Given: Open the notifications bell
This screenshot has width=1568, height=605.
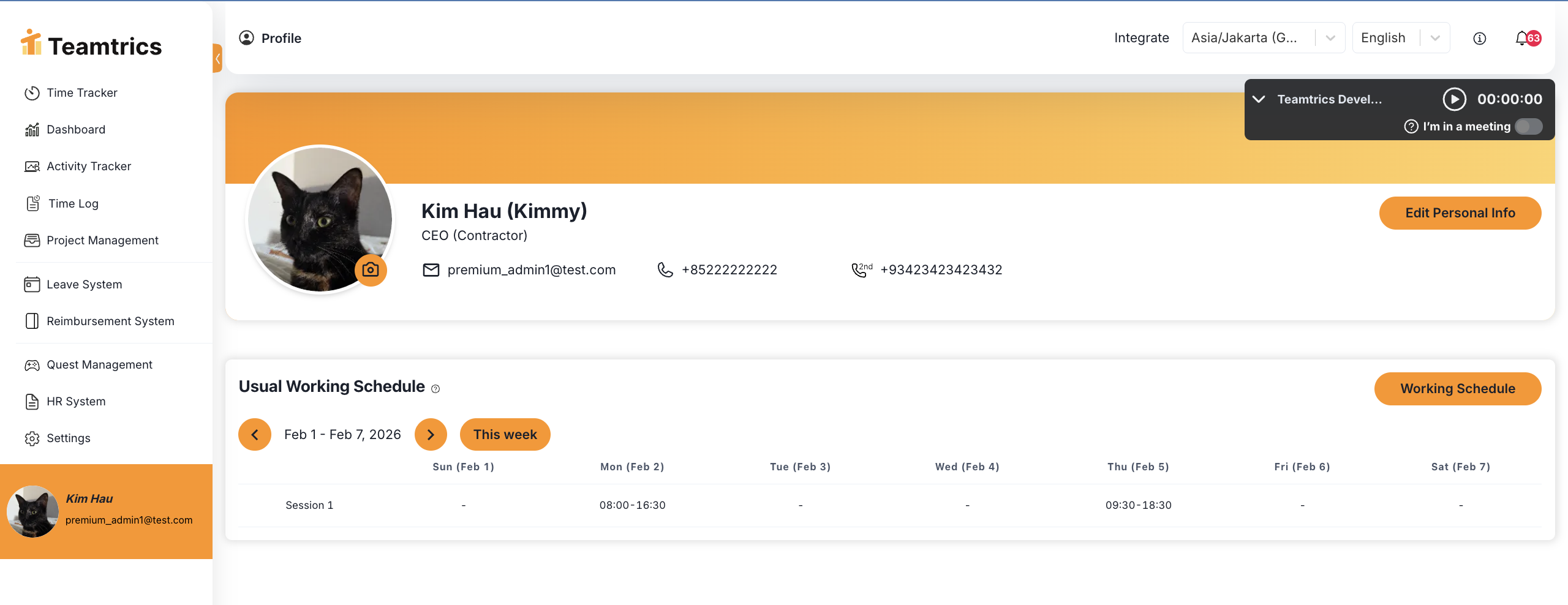Looking at the screenshot, I should point(1522,38).
